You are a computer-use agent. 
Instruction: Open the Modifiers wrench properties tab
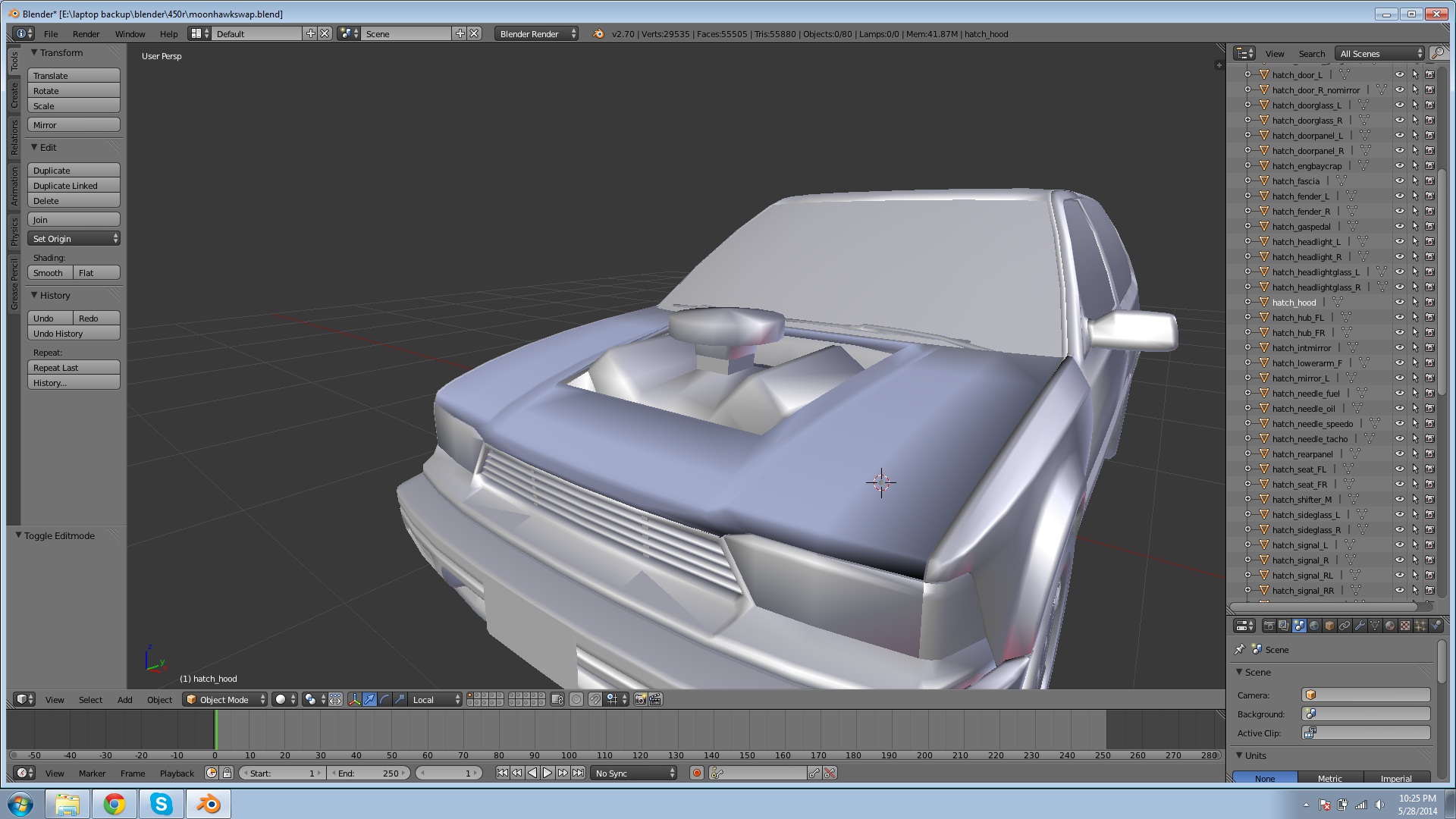(x=1360, y=626)
